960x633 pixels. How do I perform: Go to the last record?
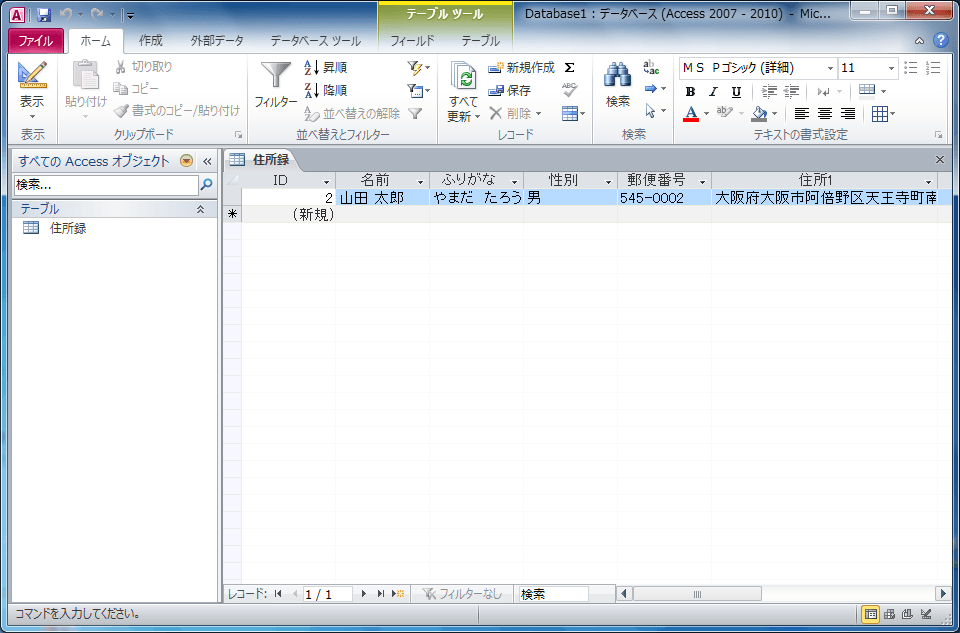pos(381,594)
